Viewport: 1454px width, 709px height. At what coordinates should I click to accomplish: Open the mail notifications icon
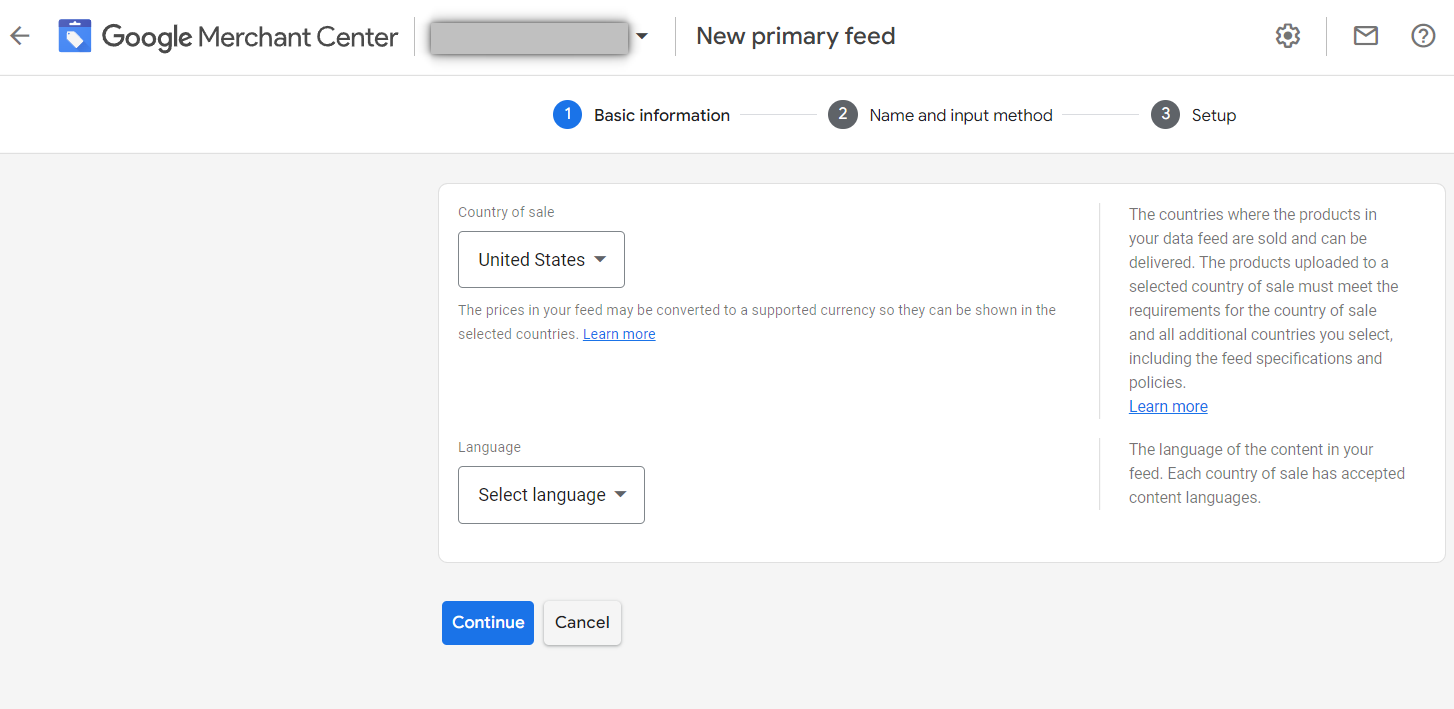tap(1365, 36)
